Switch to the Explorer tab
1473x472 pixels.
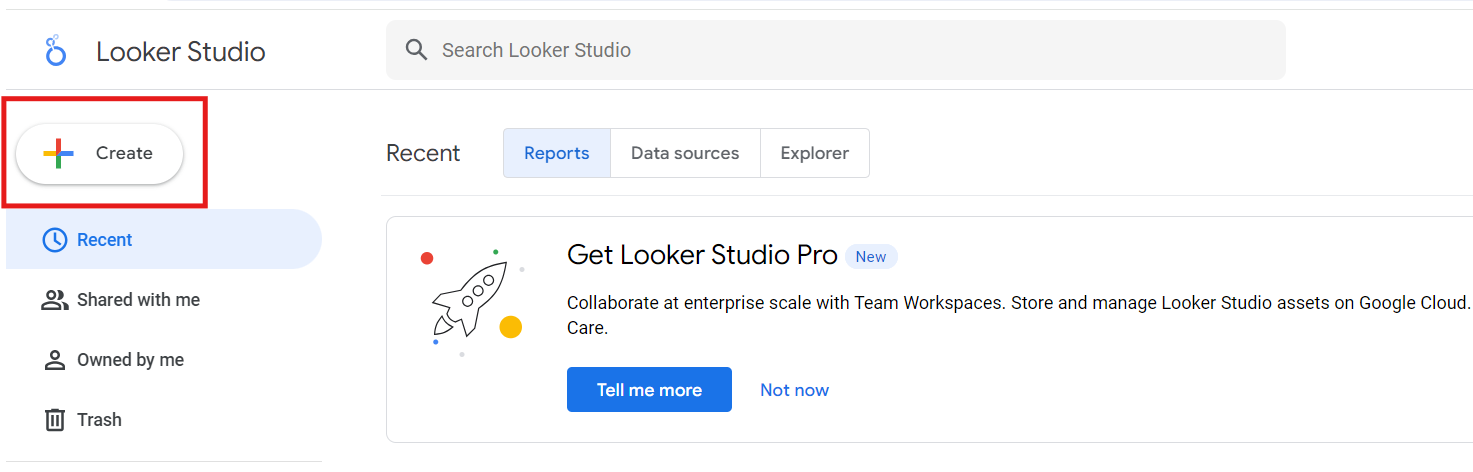point(815,153)
